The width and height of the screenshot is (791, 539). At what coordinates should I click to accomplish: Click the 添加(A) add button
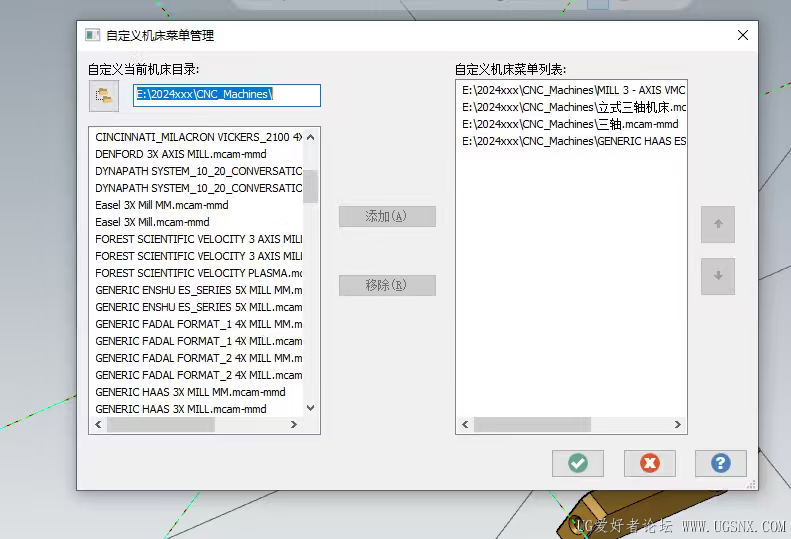[387, 217]
